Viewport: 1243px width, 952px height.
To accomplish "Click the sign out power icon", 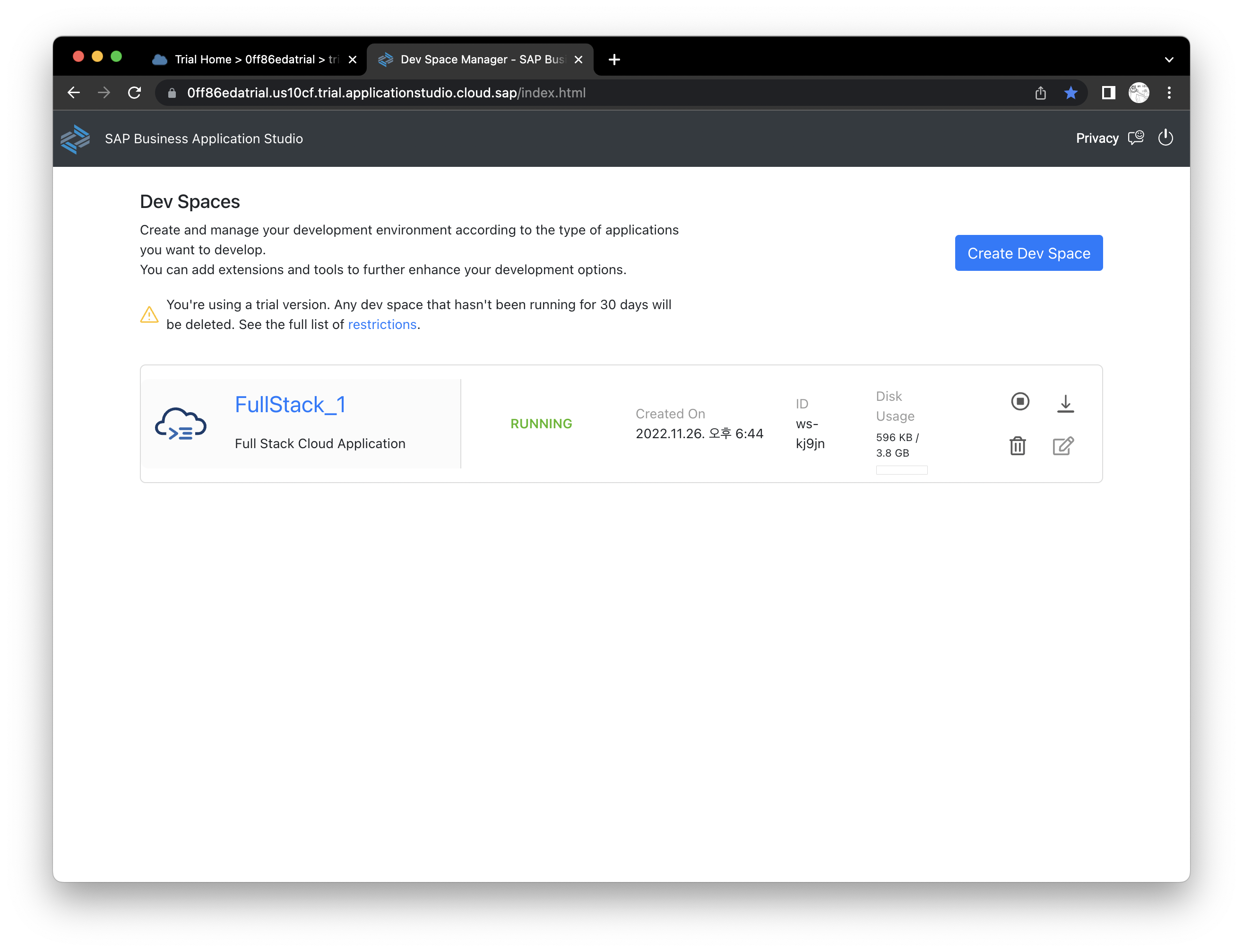I will point(1165,138).
